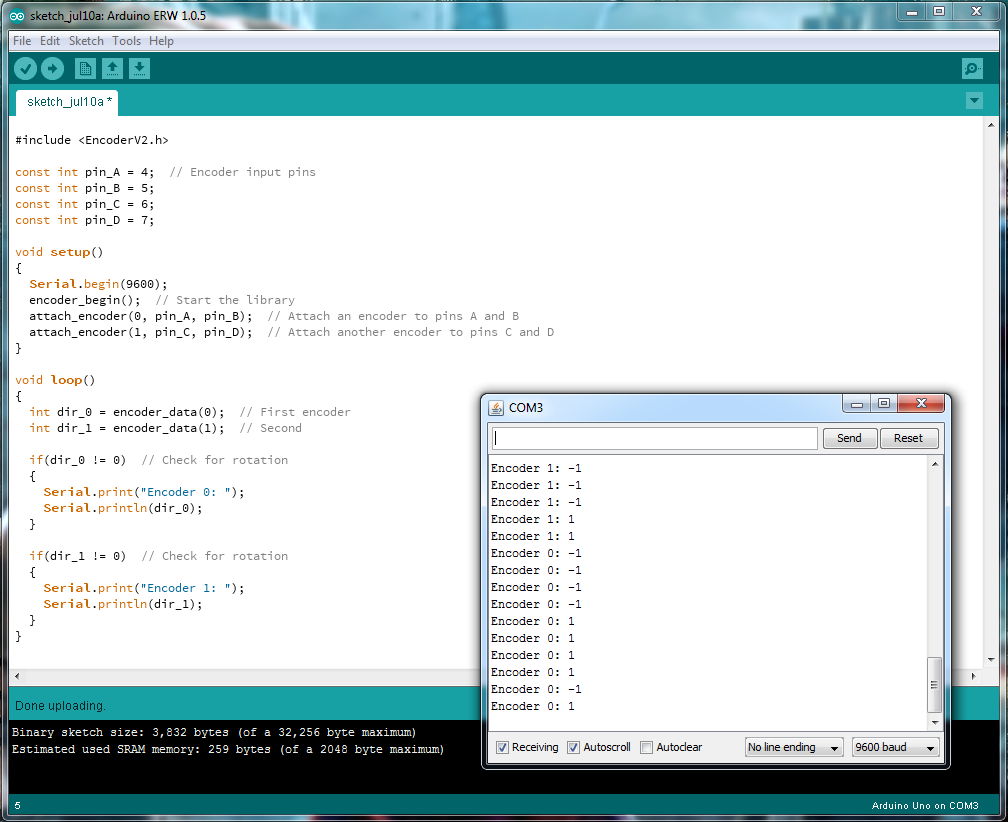Click the Serial.println(dir_1) line
The width and height of the screenshot is (1008, 822).
(122, 604)
